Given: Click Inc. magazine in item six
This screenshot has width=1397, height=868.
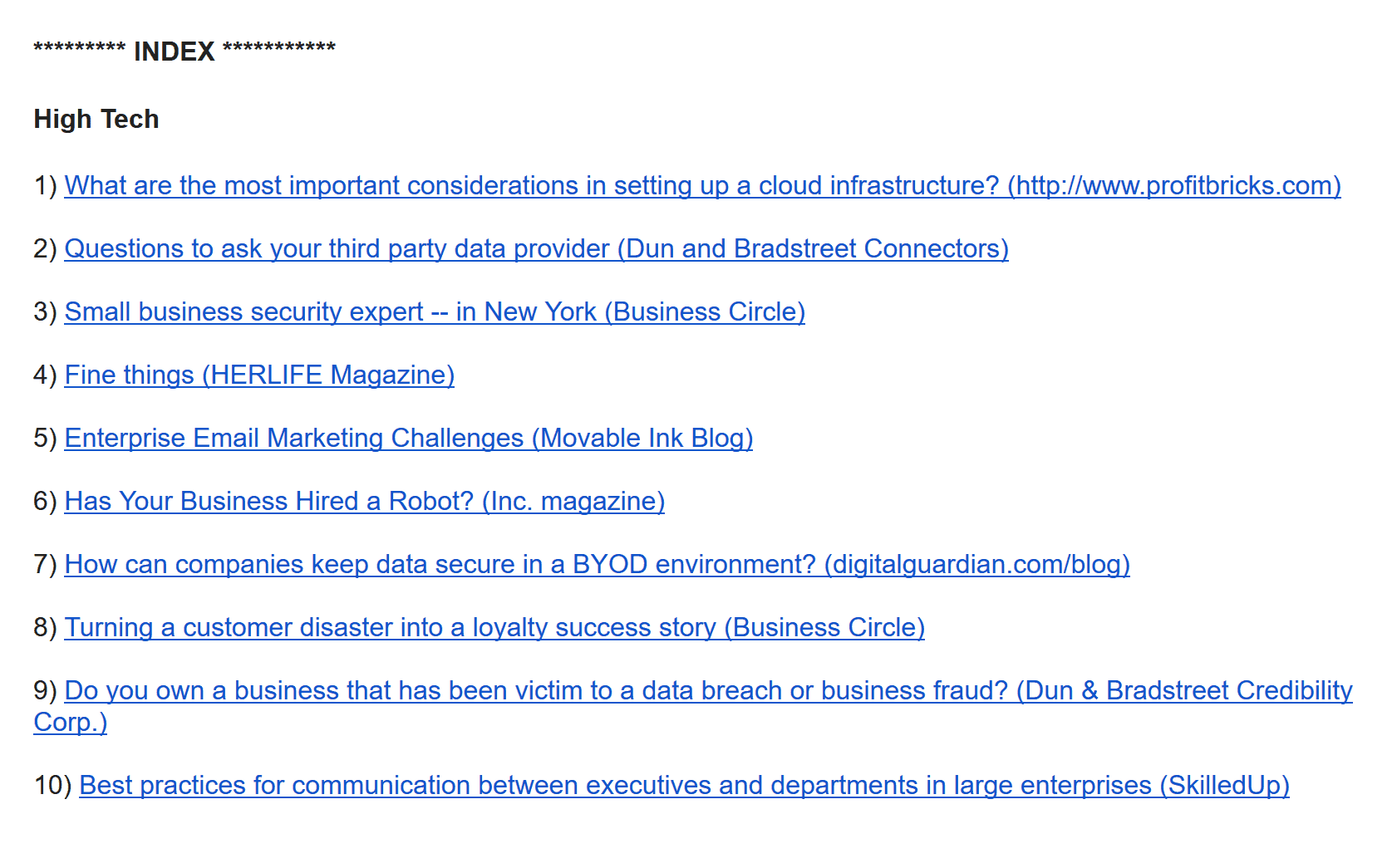Looking at the screenshot, I should [573, 501].
